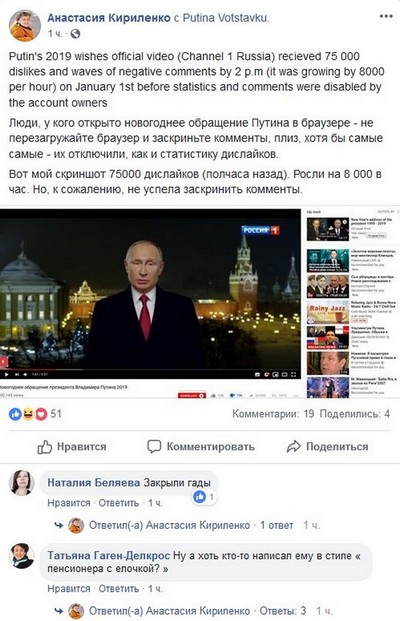Open the attached Putin video screenshot image
The height and width of the screenshot is (621, 400).
(200, 303)
